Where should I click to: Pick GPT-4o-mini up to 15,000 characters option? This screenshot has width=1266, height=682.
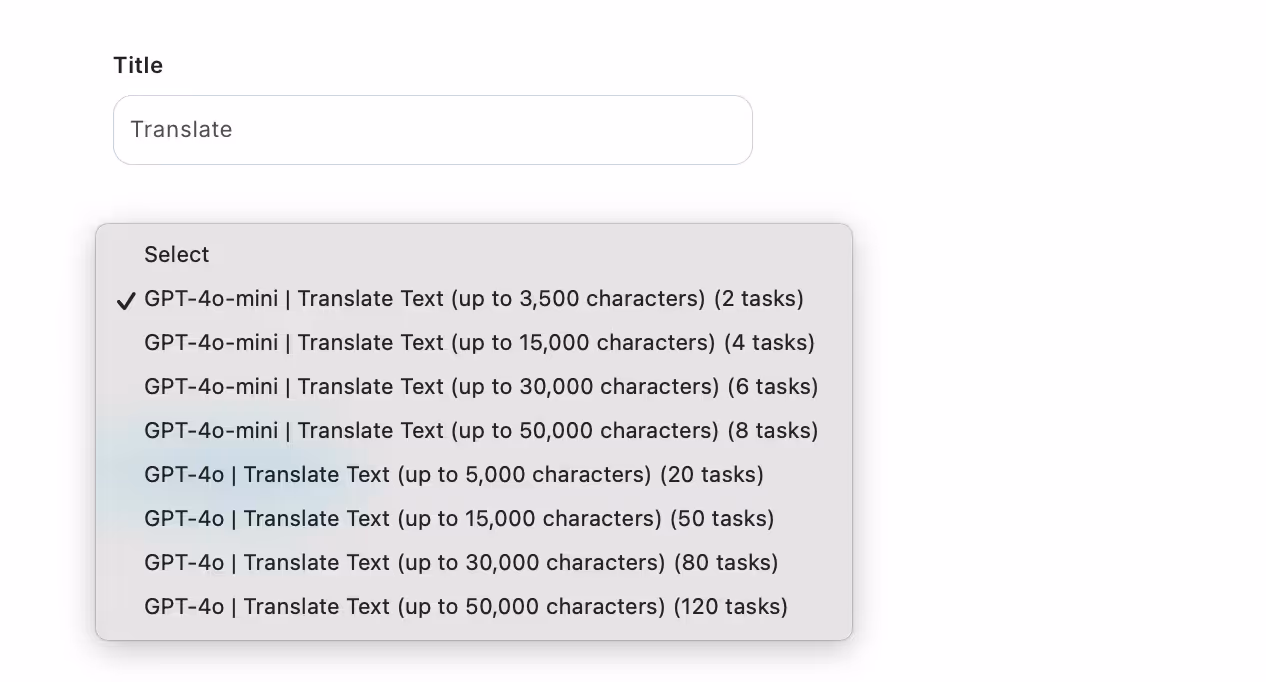pyautogui.click(x=474, y=343)
